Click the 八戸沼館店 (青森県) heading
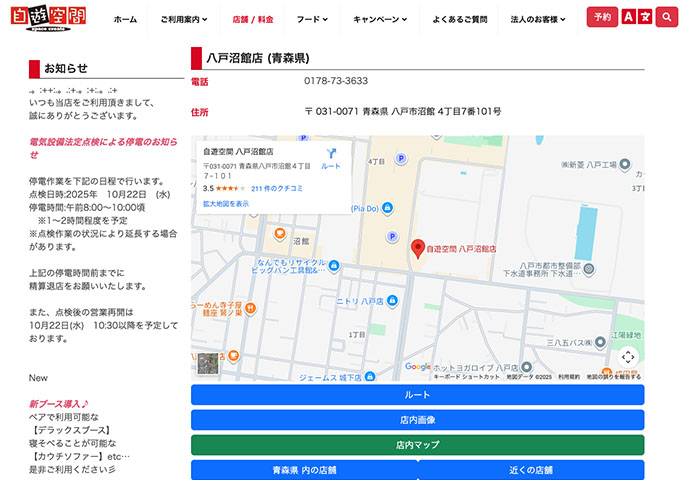 (258, 58)
